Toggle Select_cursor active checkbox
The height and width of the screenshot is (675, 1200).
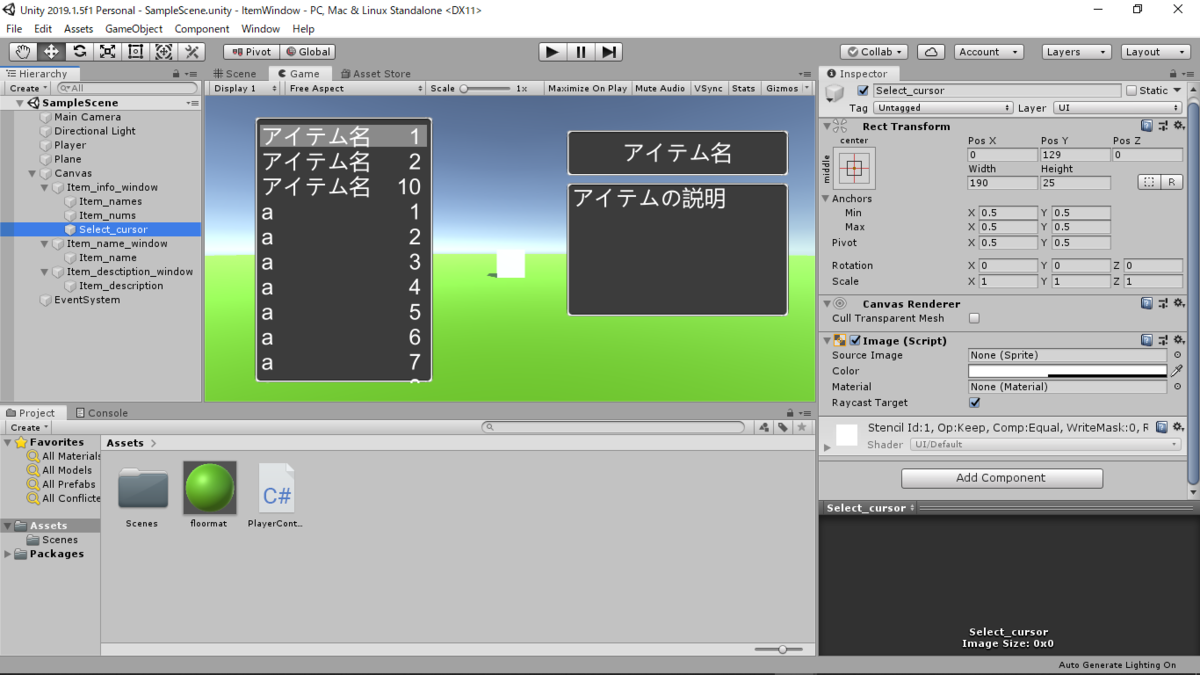pos(863,90)
